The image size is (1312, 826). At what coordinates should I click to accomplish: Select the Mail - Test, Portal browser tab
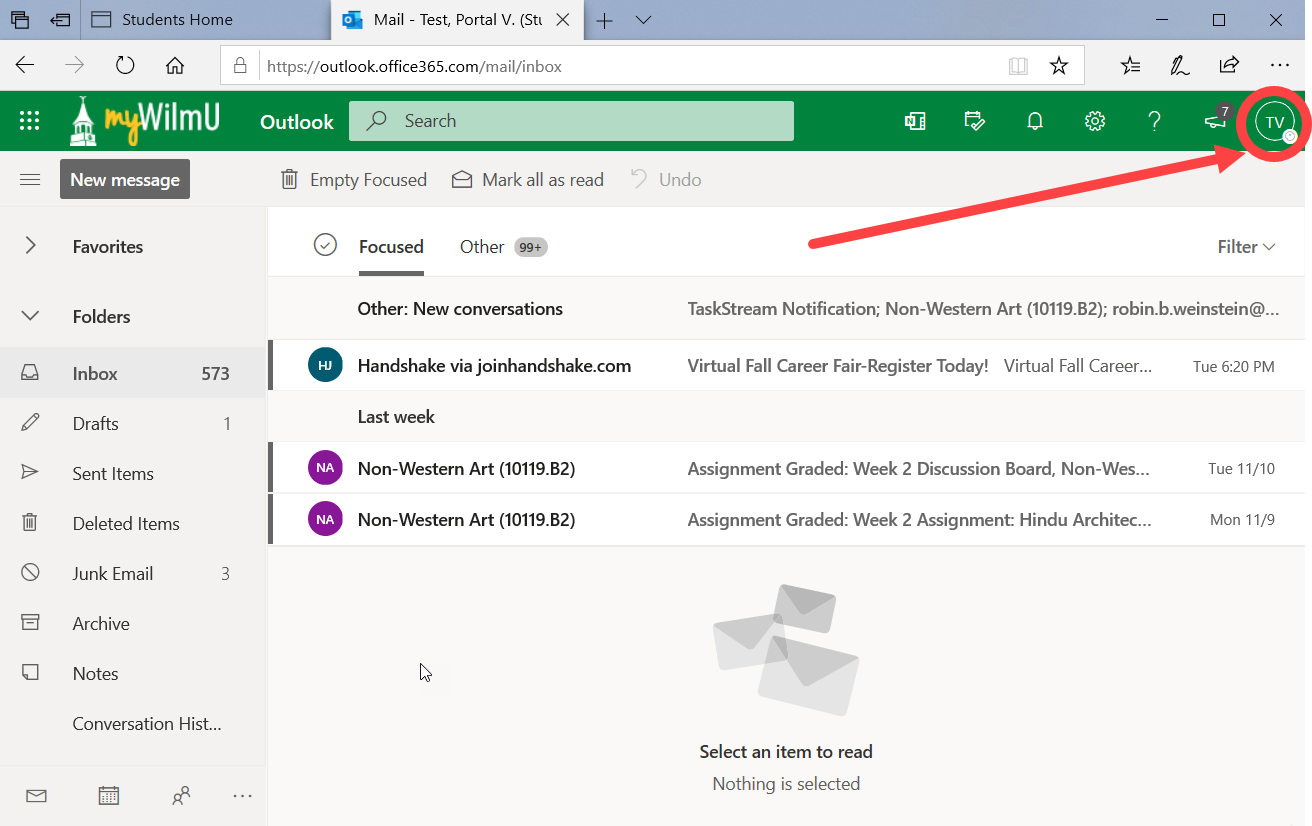point(457,20)
